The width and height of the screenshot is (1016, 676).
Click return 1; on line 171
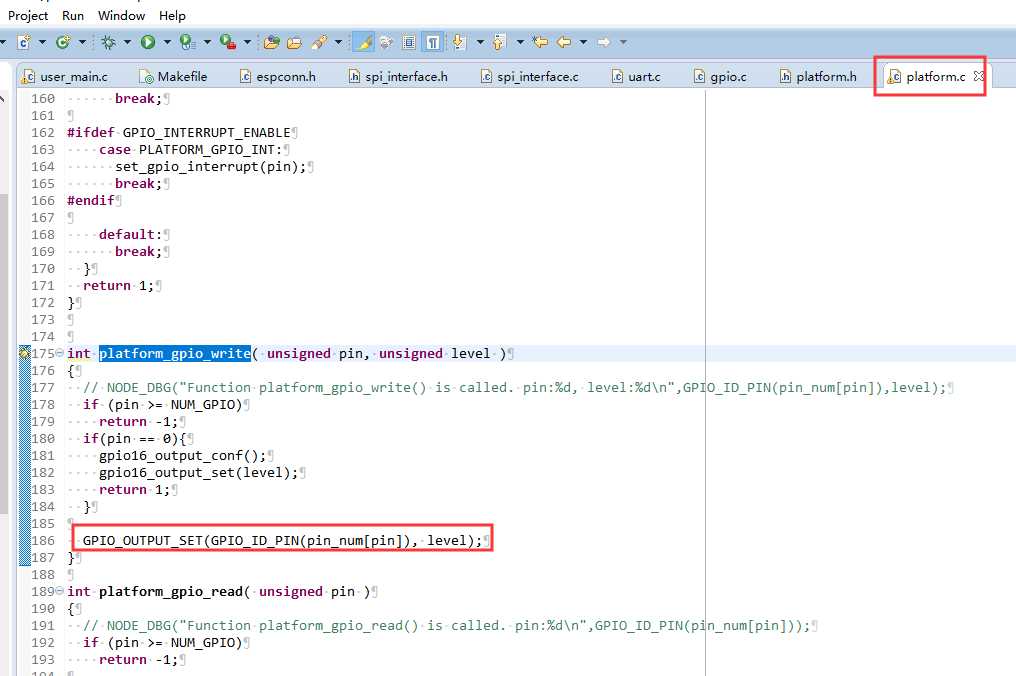coord(118,286)
